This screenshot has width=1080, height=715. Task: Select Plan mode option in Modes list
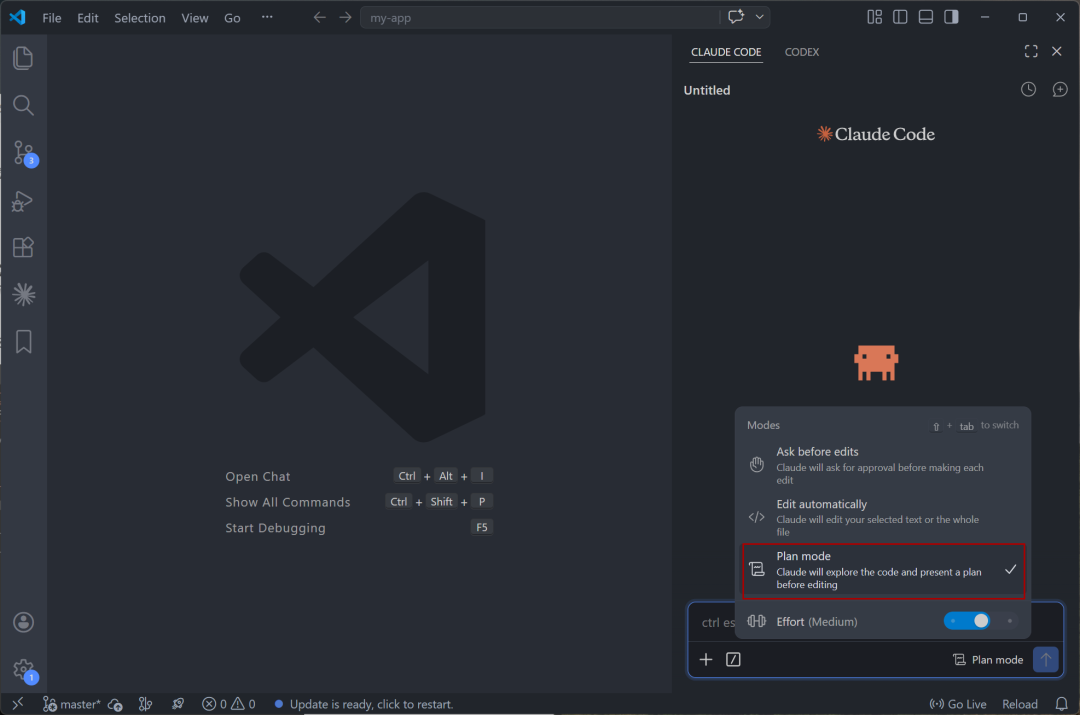click(883, 570)
